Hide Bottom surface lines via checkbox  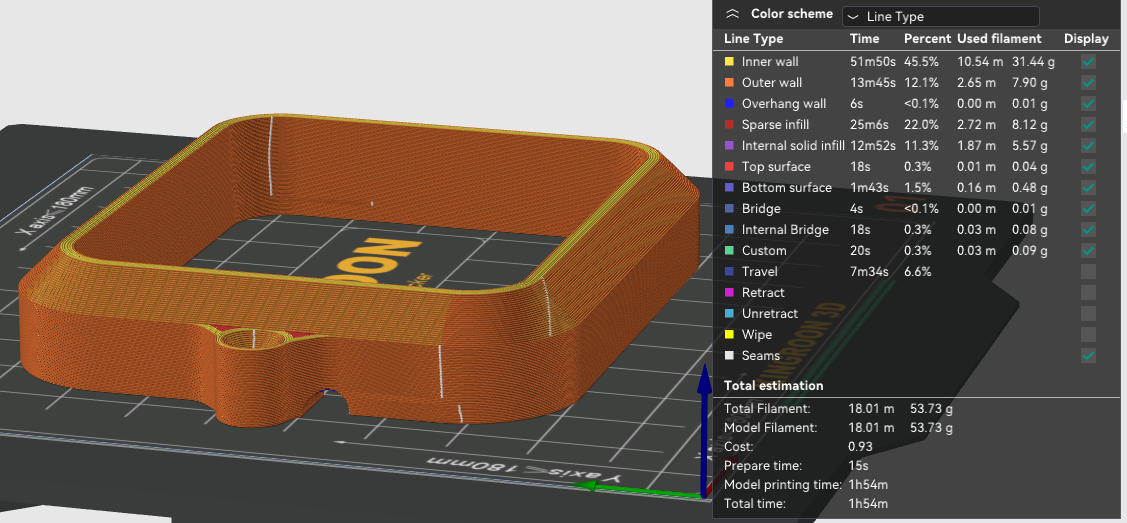click(x=1088, y=188)
